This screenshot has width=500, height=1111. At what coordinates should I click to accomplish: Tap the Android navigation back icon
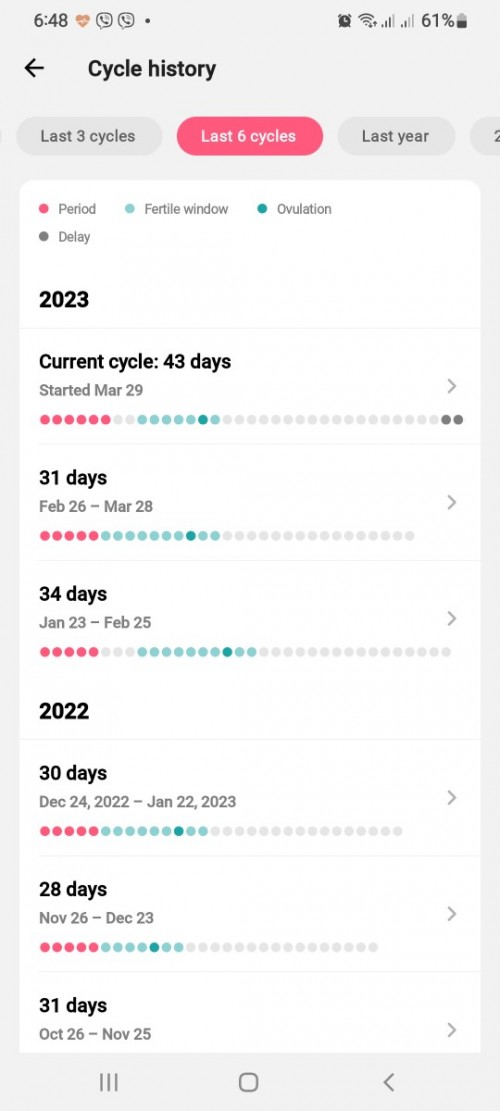point(388,1082)
